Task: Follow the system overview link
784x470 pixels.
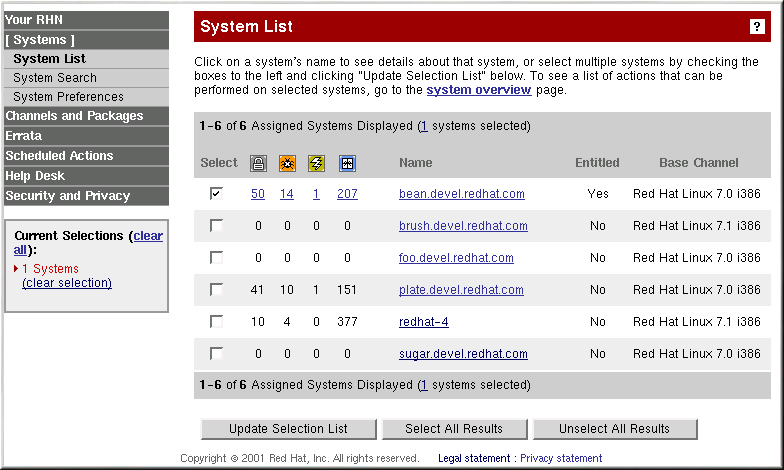Action: point(478,90)
